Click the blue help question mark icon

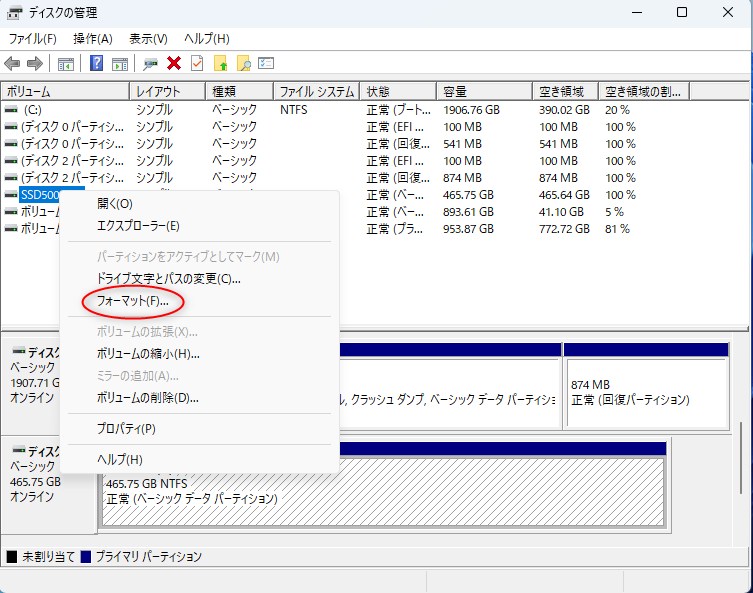97,64
